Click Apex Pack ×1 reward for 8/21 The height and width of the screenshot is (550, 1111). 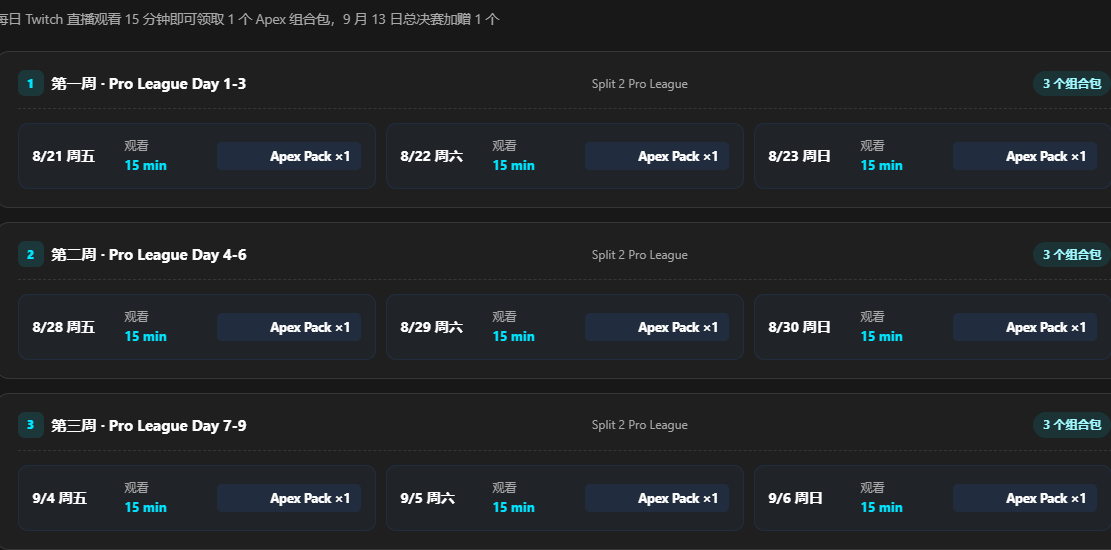(x=289, y=156)
